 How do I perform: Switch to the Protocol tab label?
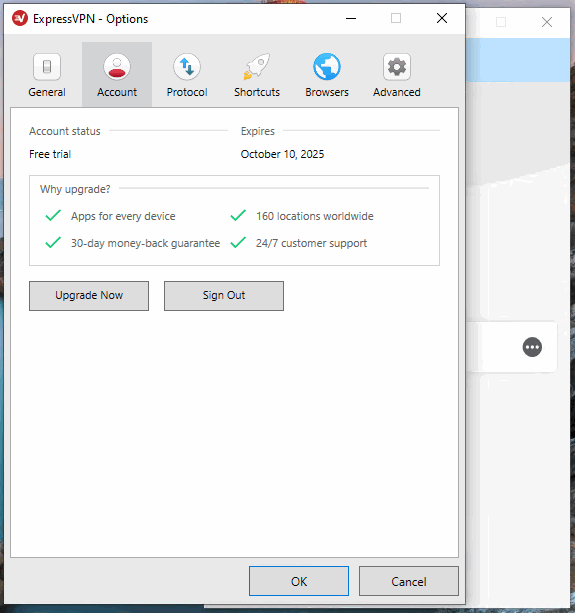pos(187,92)
